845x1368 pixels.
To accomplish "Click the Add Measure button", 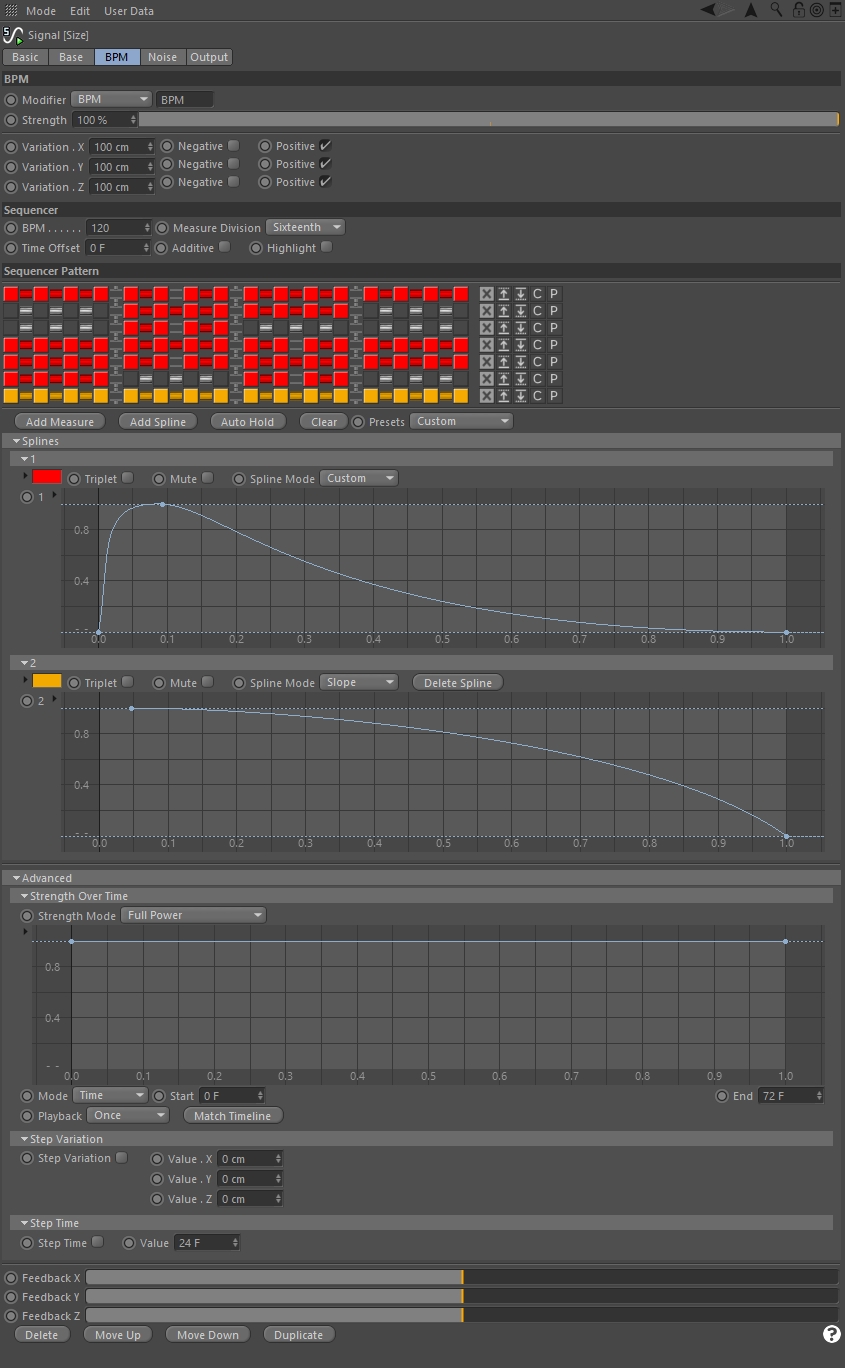I will [60, 422].
